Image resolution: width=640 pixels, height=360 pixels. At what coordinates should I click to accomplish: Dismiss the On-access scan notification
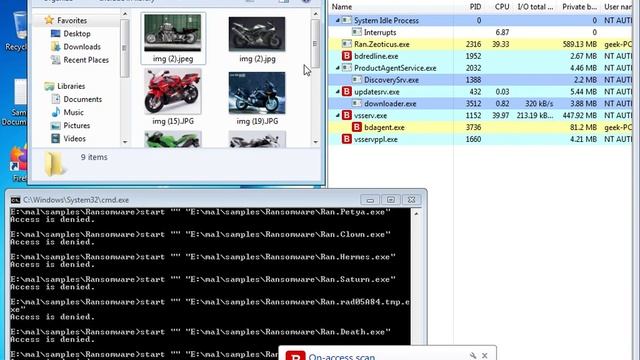coord(484,356)
